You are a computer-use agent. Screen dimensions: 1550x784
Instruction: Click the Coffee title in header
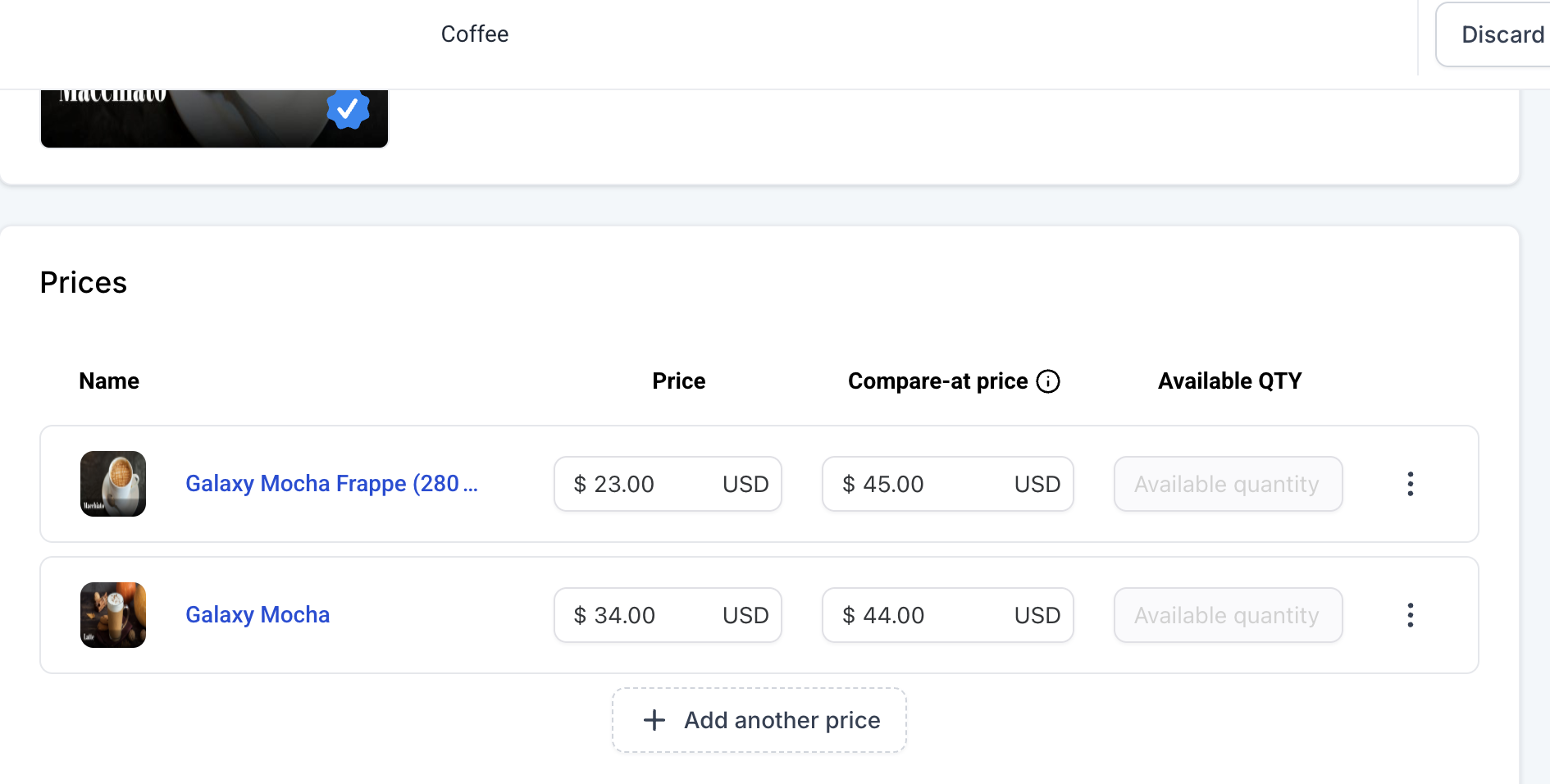pyautogui.click(x=474, y=34)
